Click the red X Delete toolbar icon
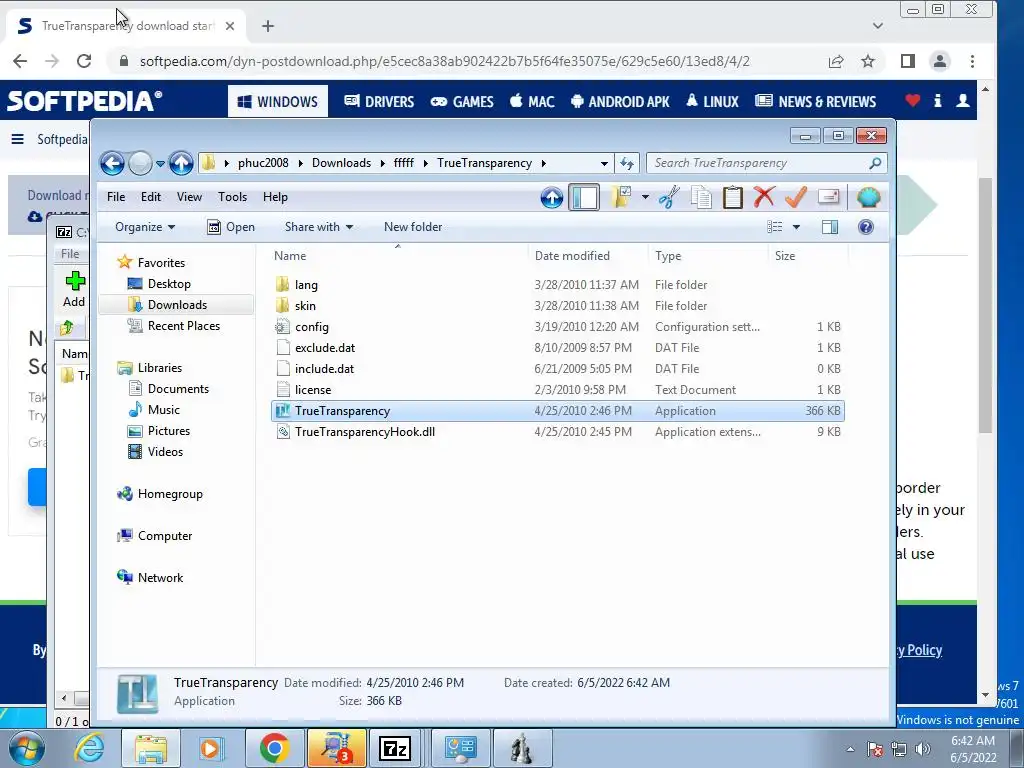The image size is (1024, 768). (764, 197)
